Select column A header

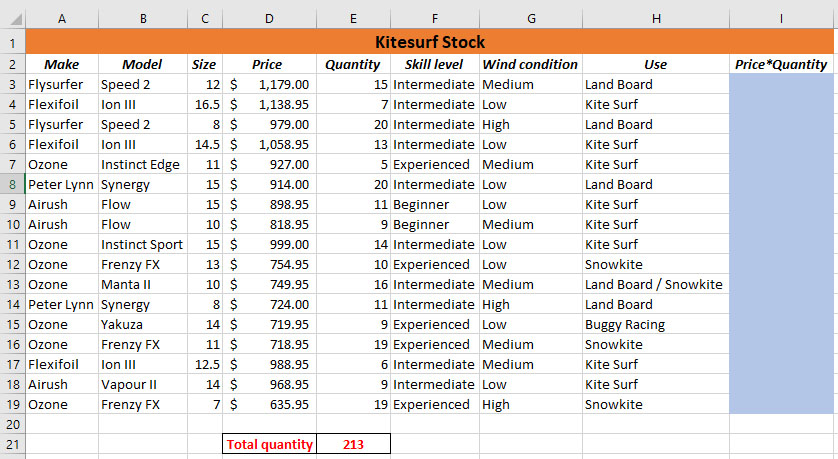61,19
